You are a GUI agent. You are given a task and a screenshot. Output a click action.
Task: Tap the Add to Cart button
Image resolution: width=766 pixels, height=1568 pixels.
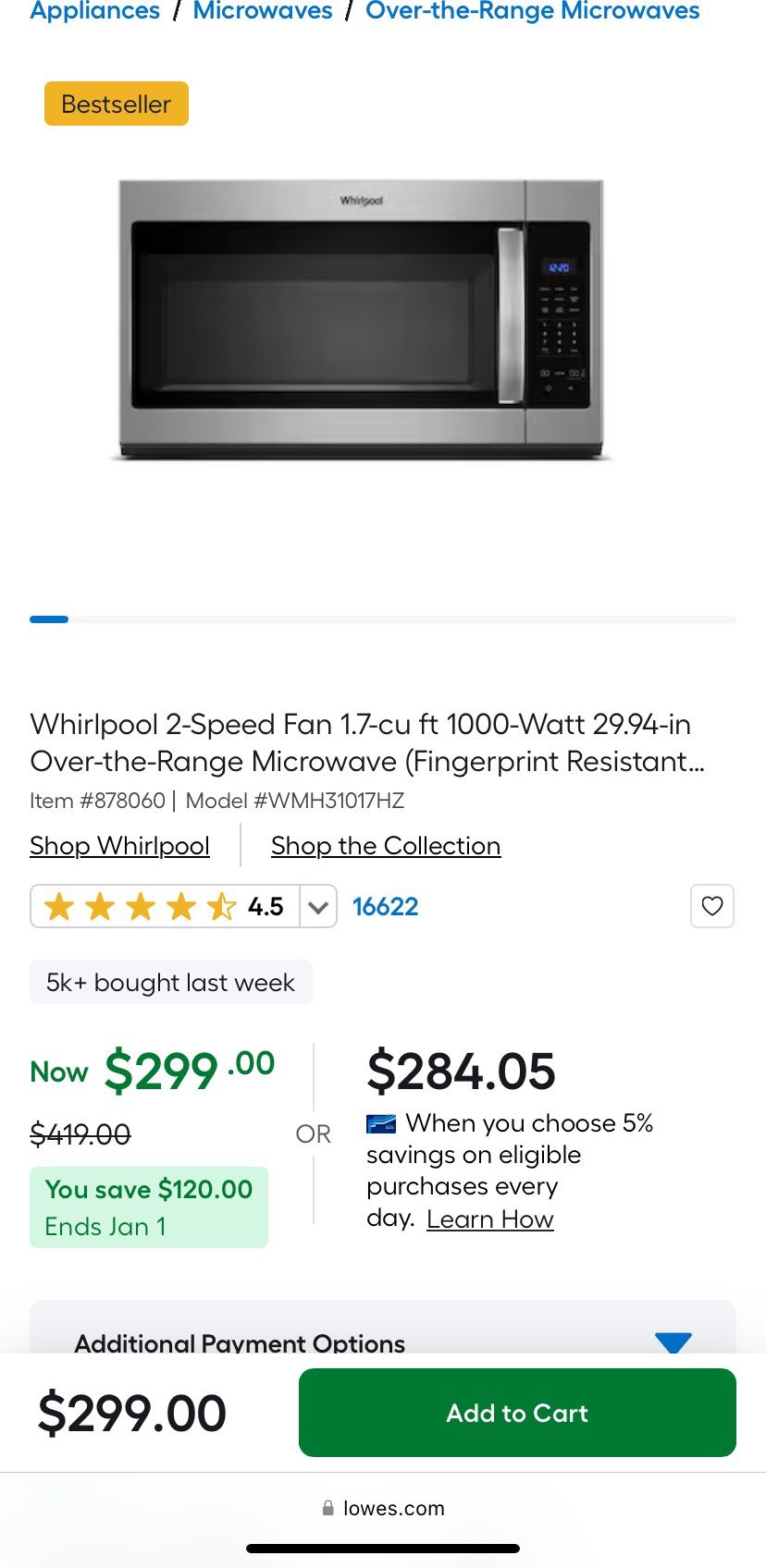click(517, 1413)
